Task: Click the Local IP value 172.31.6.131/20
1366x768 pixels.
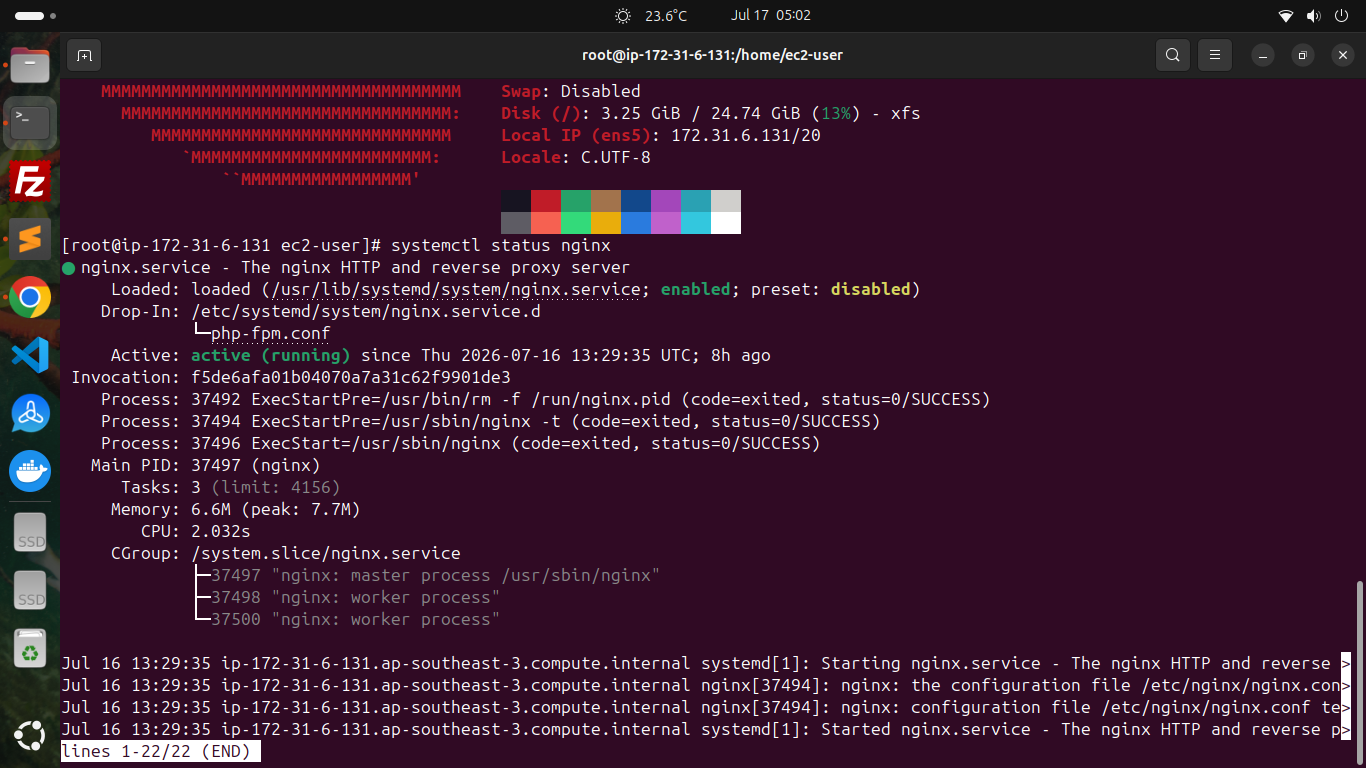Action: click(x=746, y=135)
